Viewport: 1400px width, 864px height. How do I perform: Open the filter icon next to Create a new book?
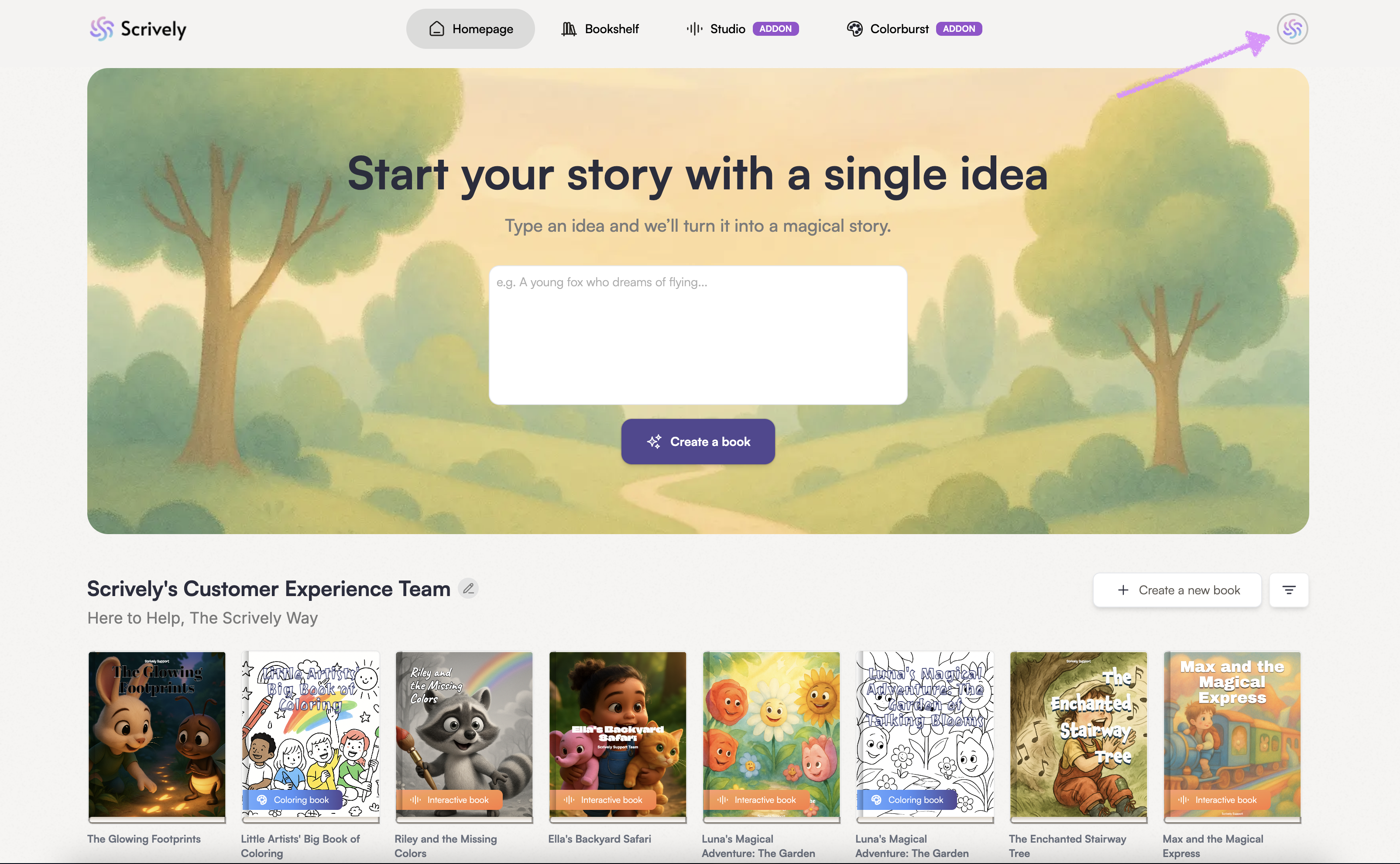[x=1289, y=590]
